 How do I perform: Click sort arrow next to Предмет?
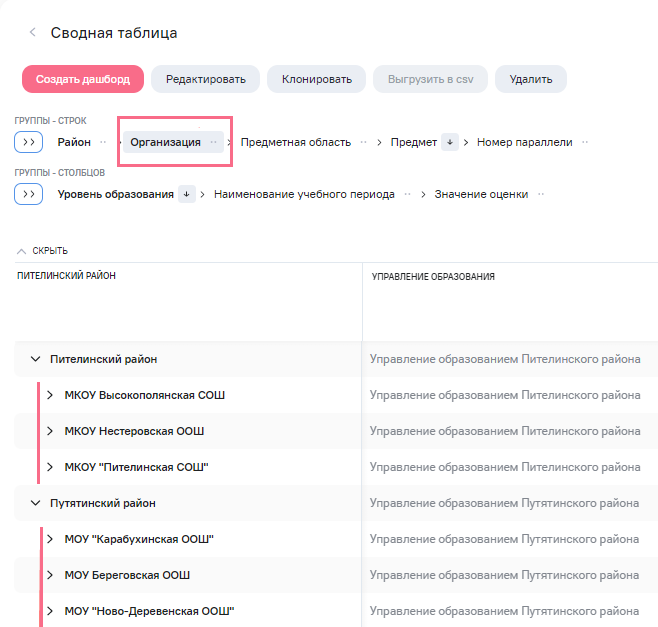[x=450, y=143]
